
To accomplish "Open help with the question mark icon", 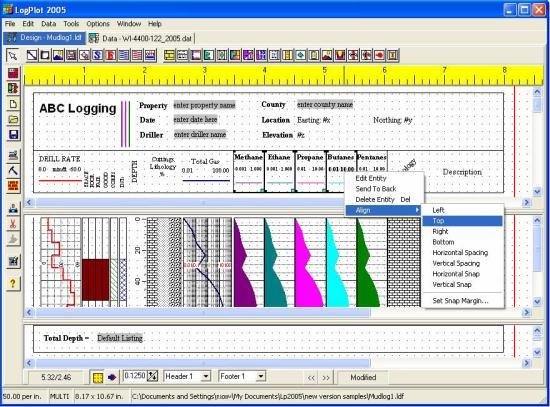I will [x=13, y=283].
